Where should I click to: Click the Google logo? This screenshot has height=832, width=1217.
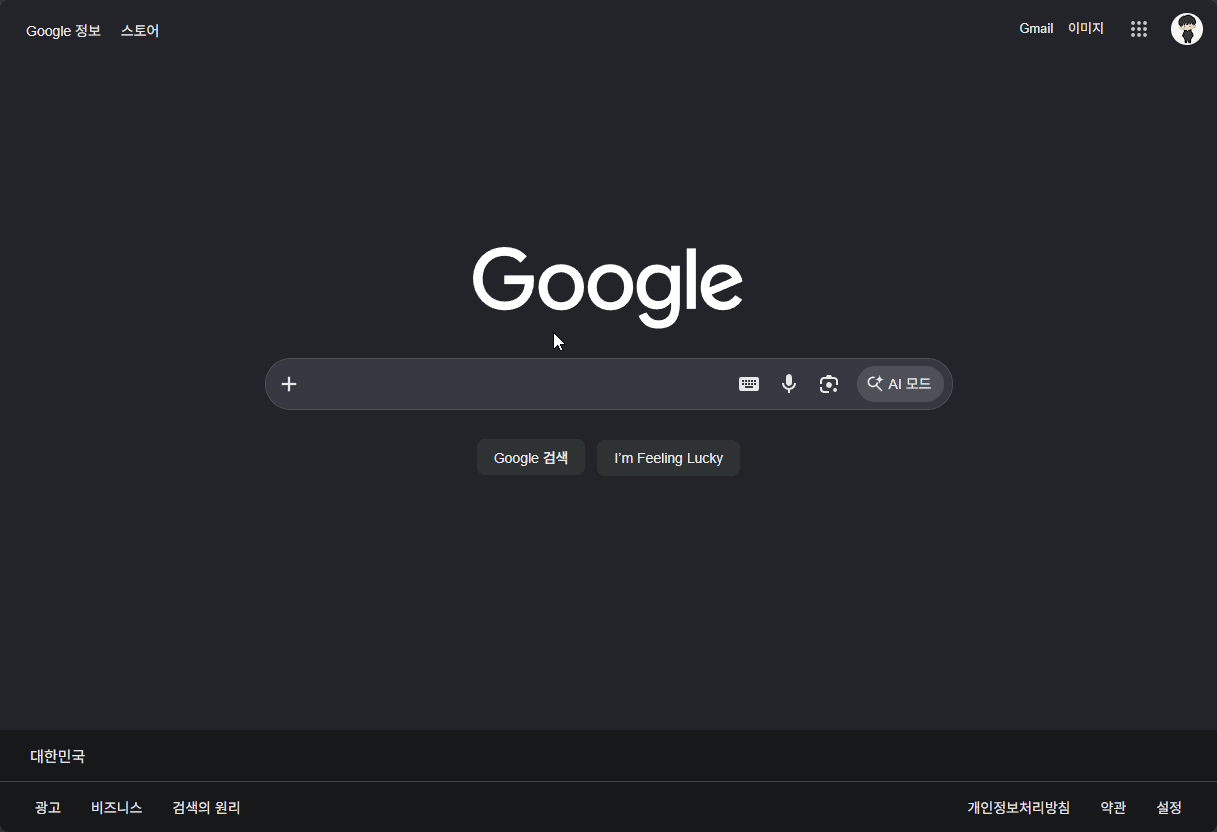[608, 286]
